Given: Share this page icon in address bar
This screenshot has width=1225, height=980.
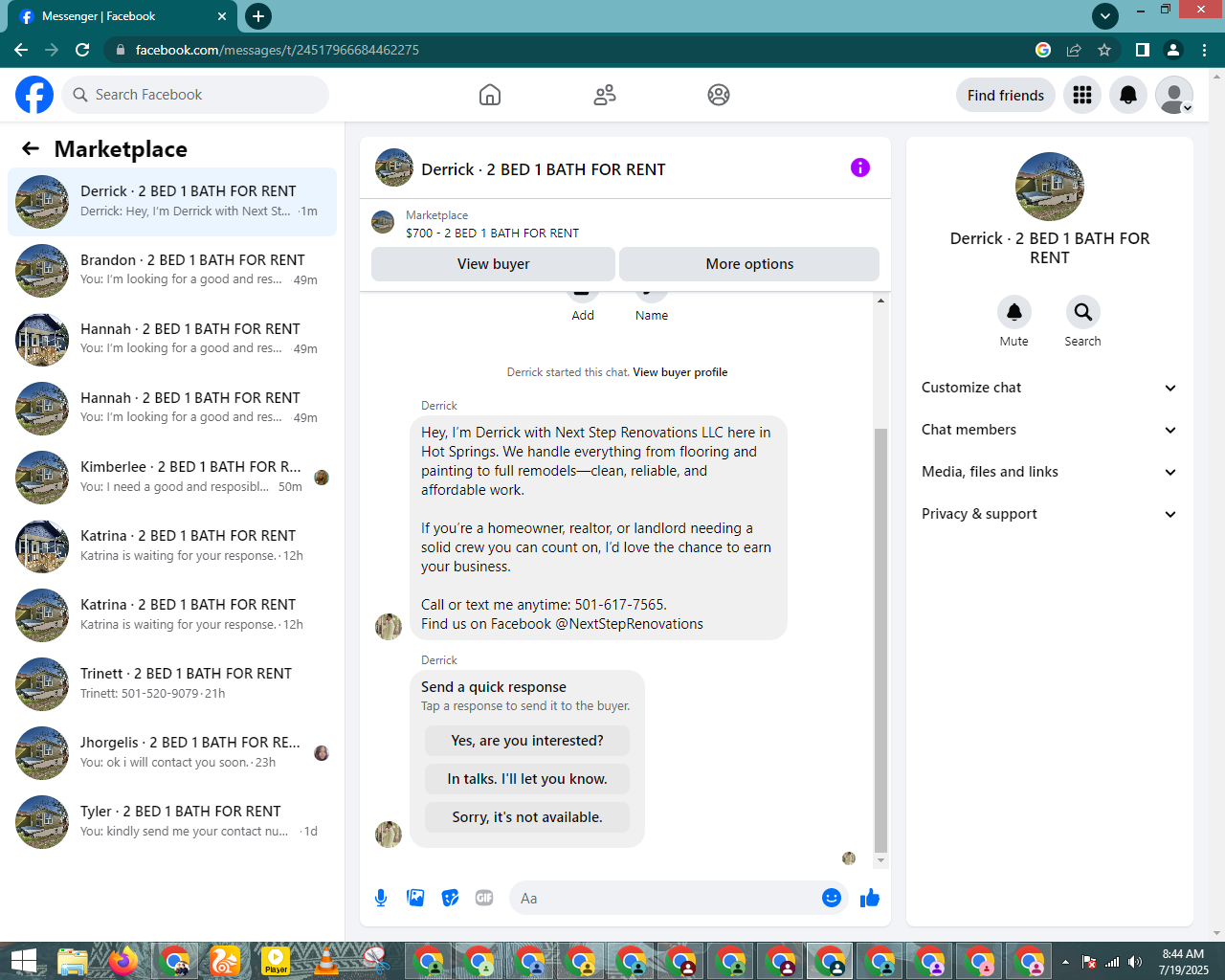Looking at the screenshot, I should coord(1074,50).
